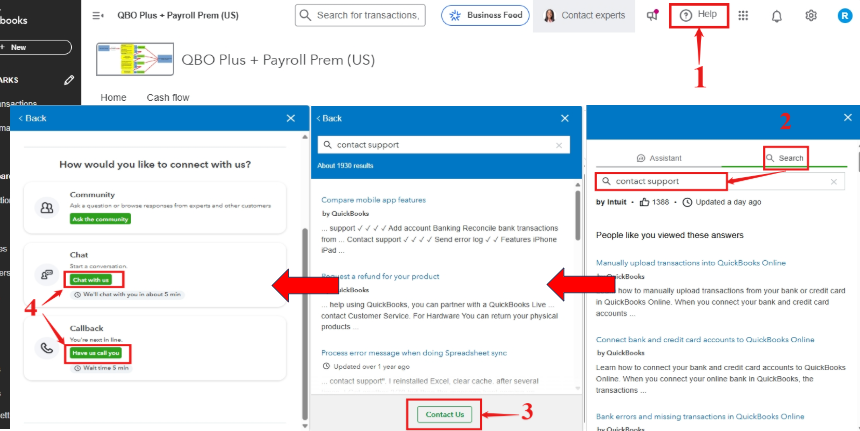Image resolution: width=860 pixels, height=431 pixels.
Task: Click the pencil edit bookmarks icon
Action: (69, 80)
